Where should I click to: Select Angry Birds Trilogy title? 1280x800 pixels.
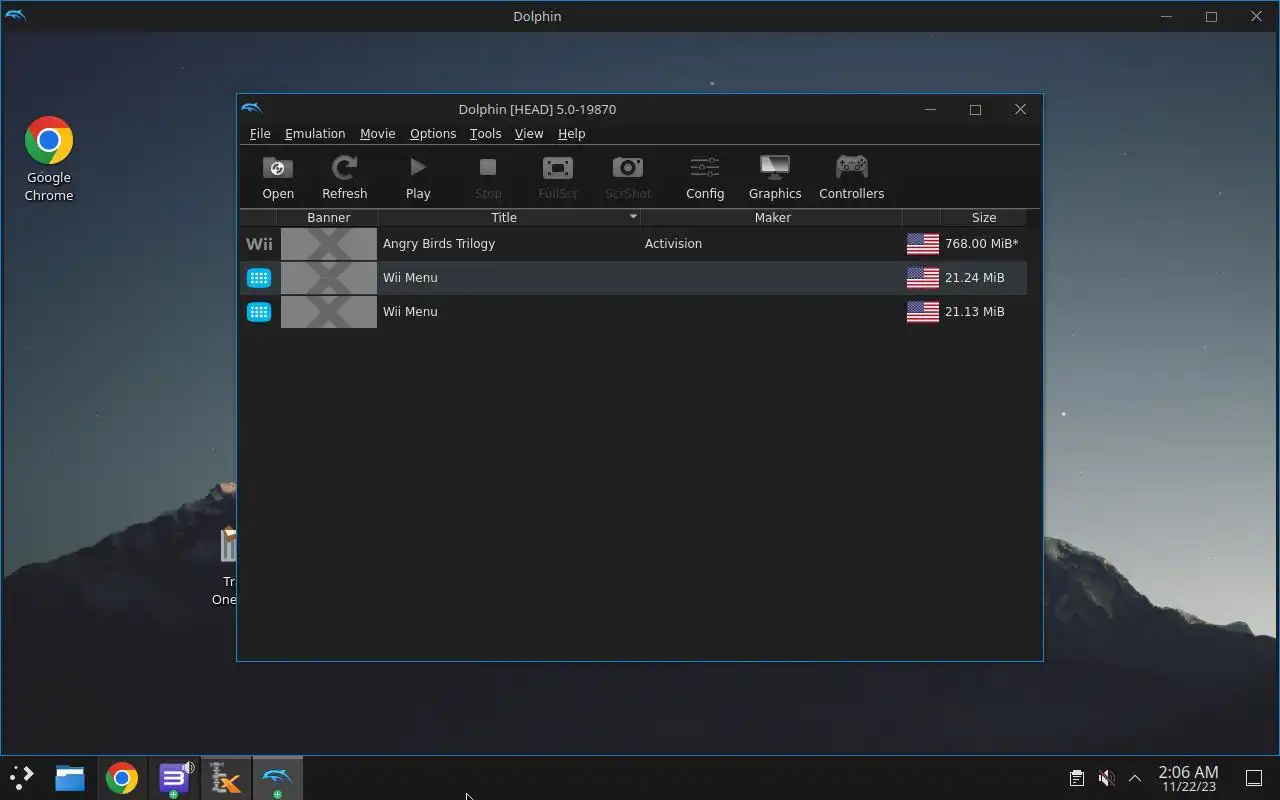click(x=439, y=244)
